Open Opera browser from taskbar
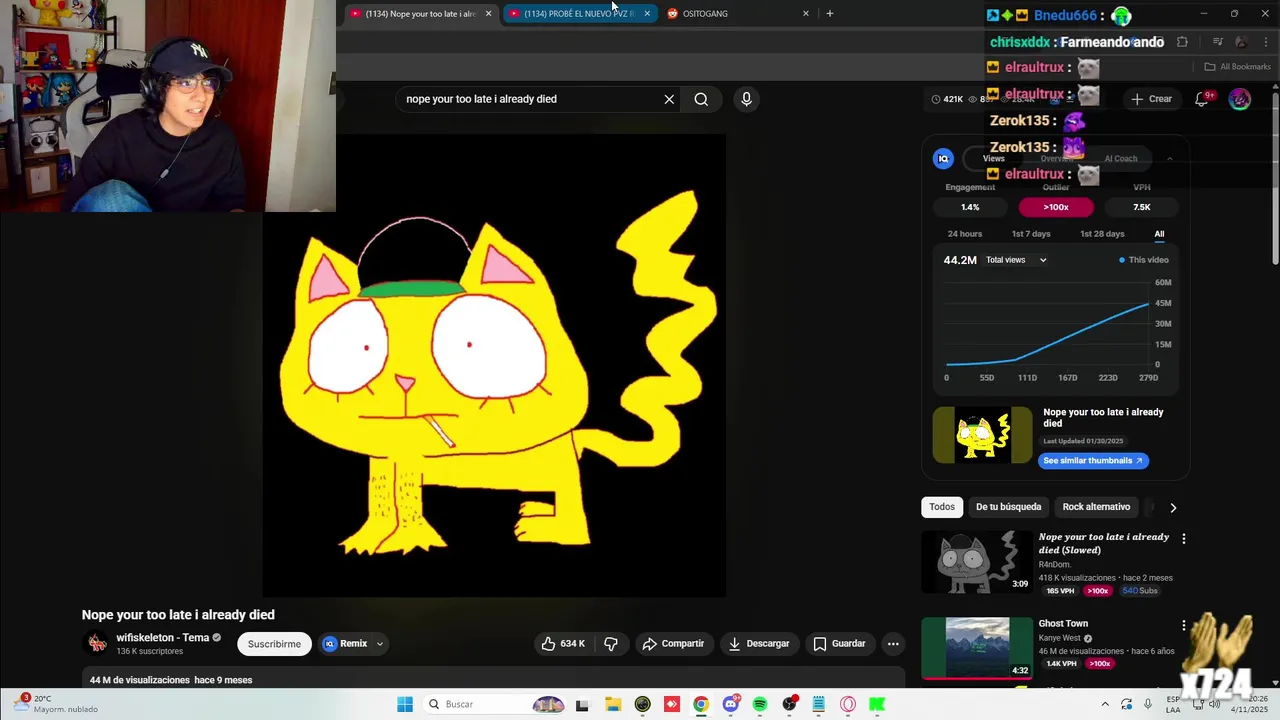 coord(848,704)
